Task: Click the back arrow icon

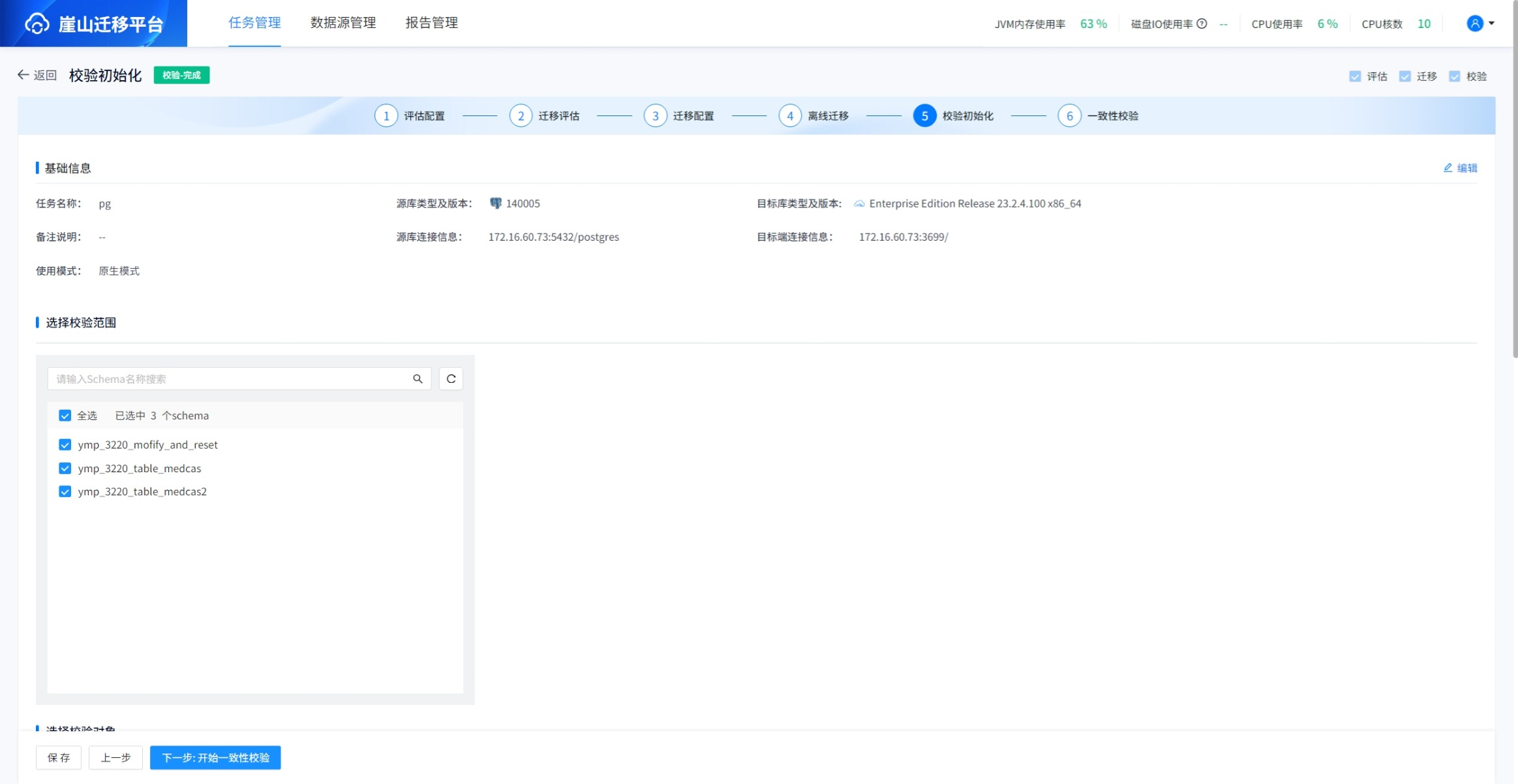Action: 23,75
